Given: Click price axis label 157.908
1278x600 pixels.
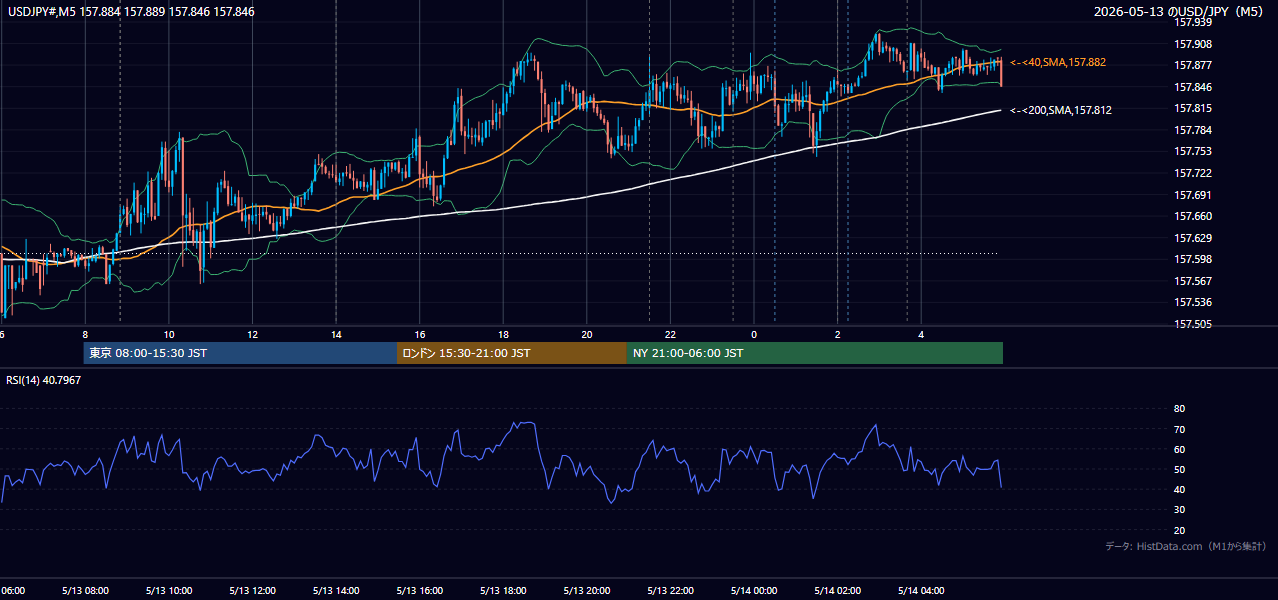Looking at the screenshot, I should coord(1194,44).
